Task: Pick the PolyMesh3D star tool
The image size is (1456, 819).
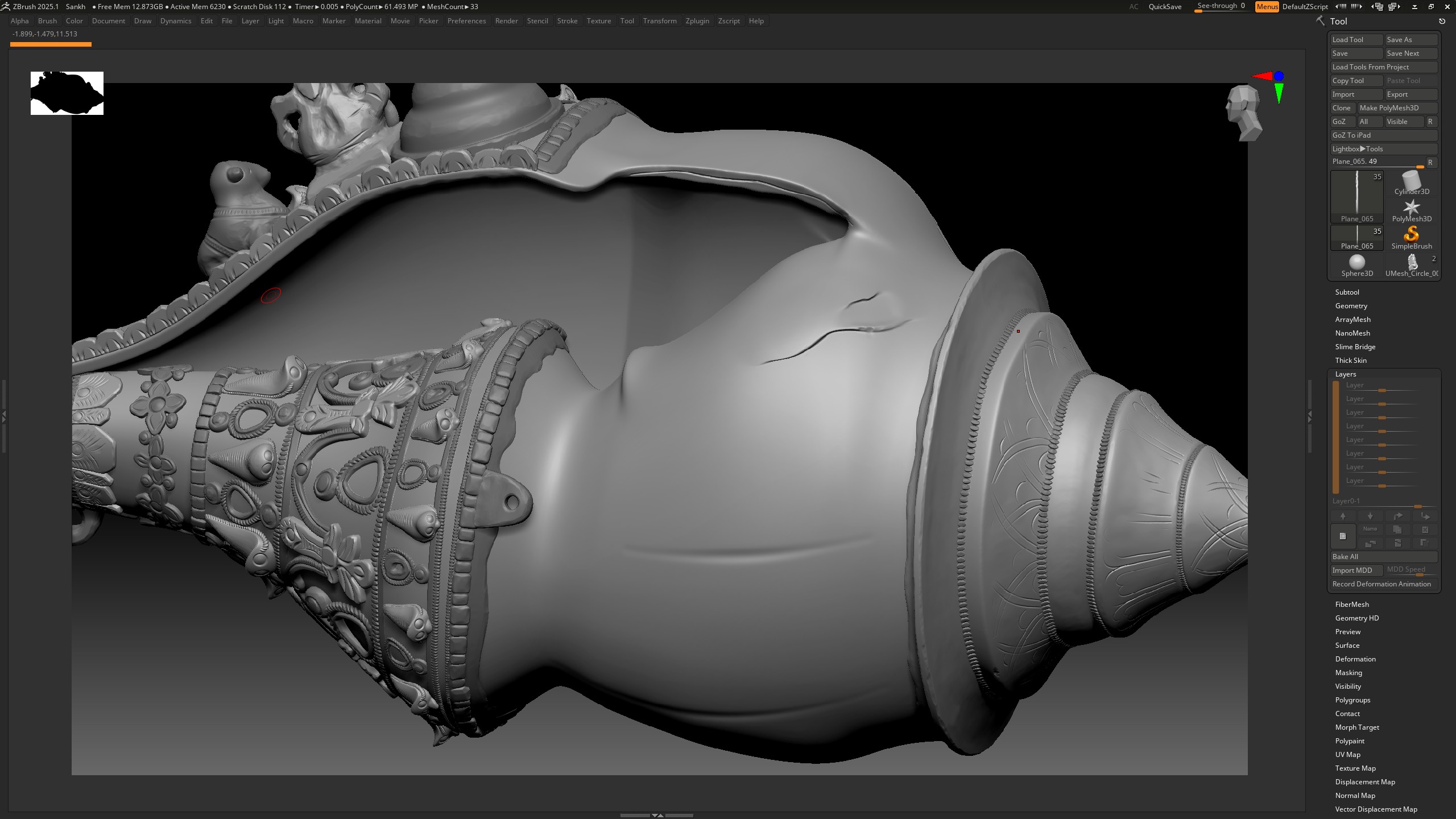Action: click(1412, 210)
